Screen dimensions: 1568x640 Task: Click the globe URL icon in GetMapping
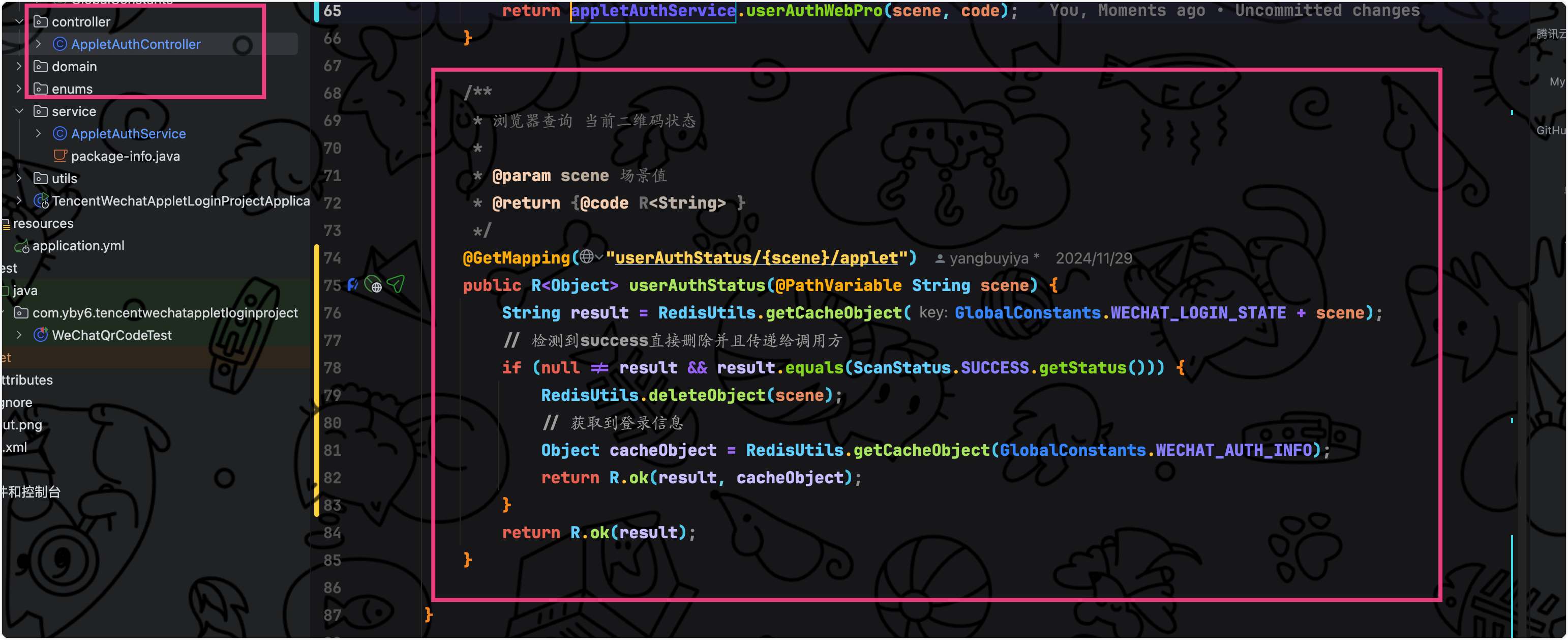[x=586, y=257]
